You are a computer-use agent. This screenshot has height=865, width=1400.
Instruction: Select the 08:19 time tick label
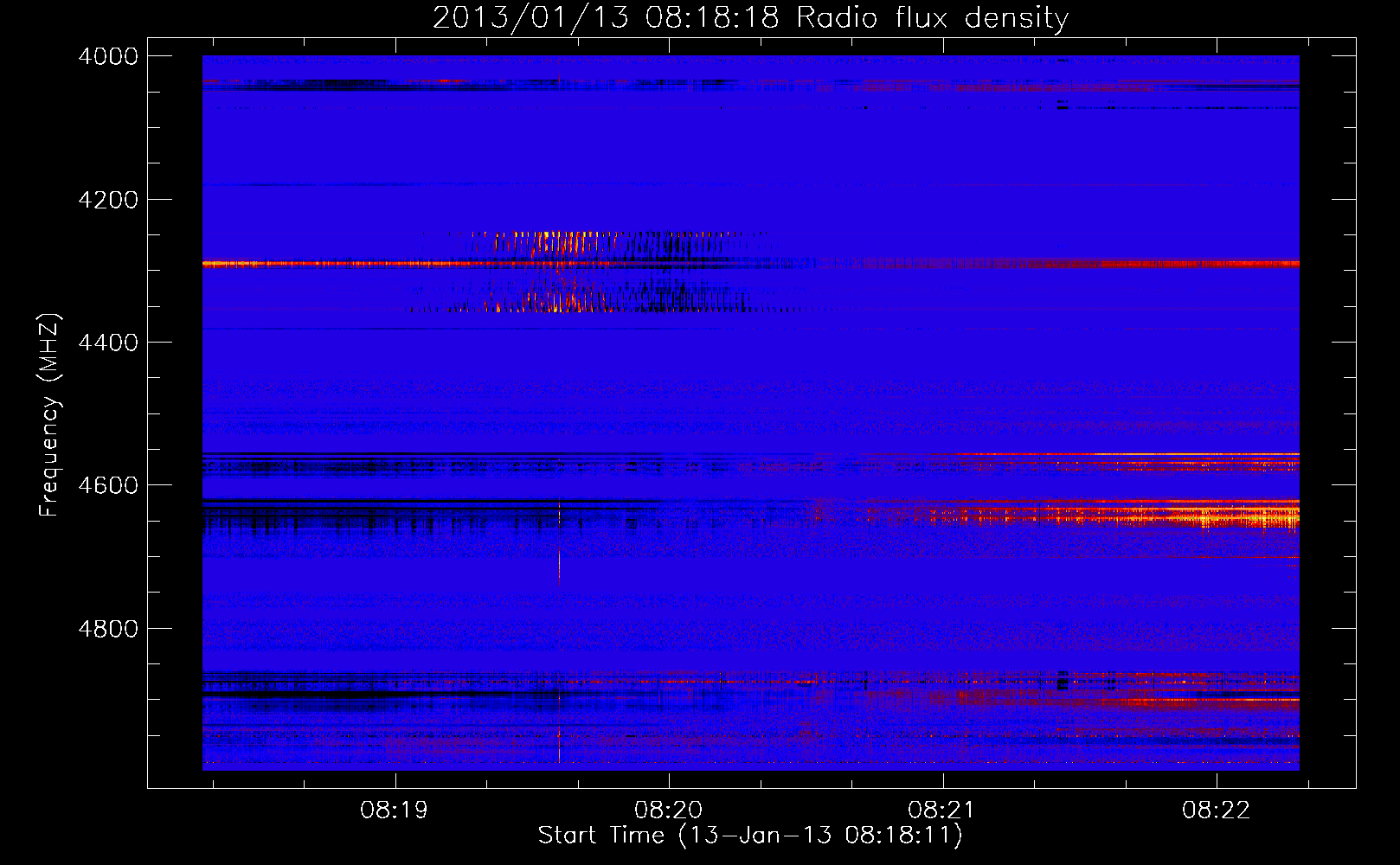(395, 811)
